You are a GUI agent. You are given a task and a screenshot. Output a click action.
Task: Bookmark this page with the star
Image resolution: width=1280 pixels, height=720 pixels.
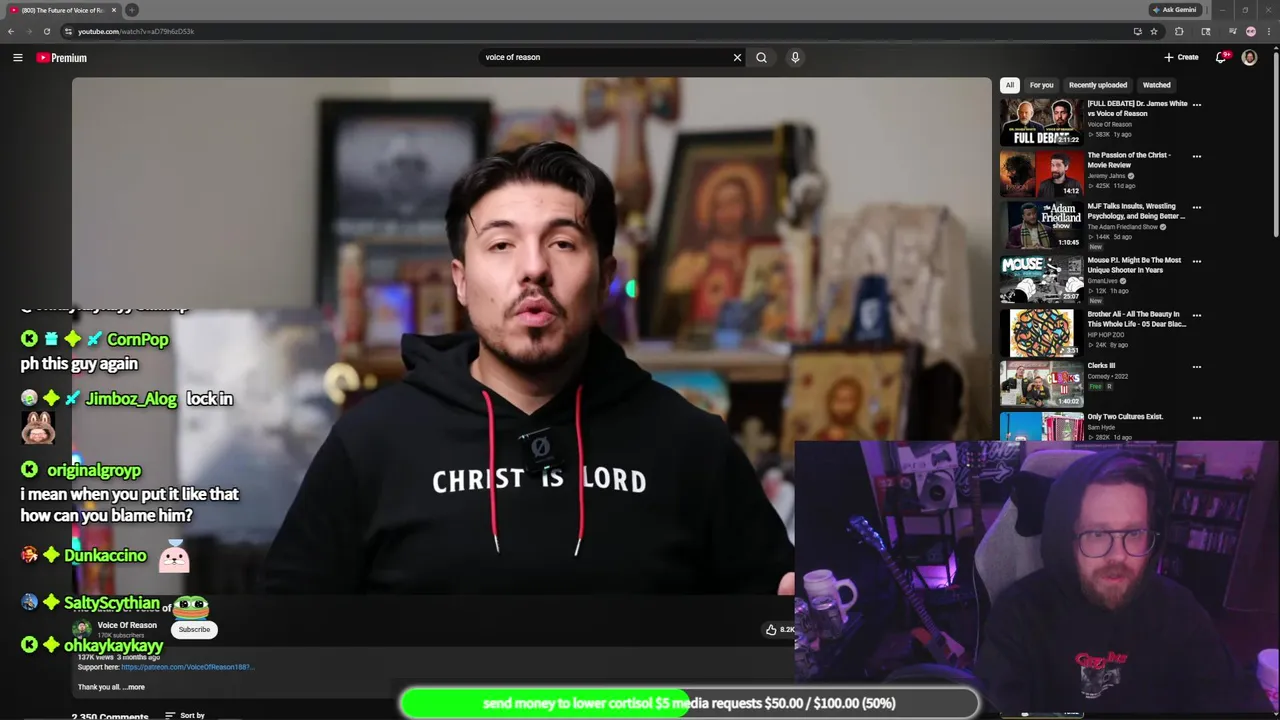click(x=1154, y=31)
